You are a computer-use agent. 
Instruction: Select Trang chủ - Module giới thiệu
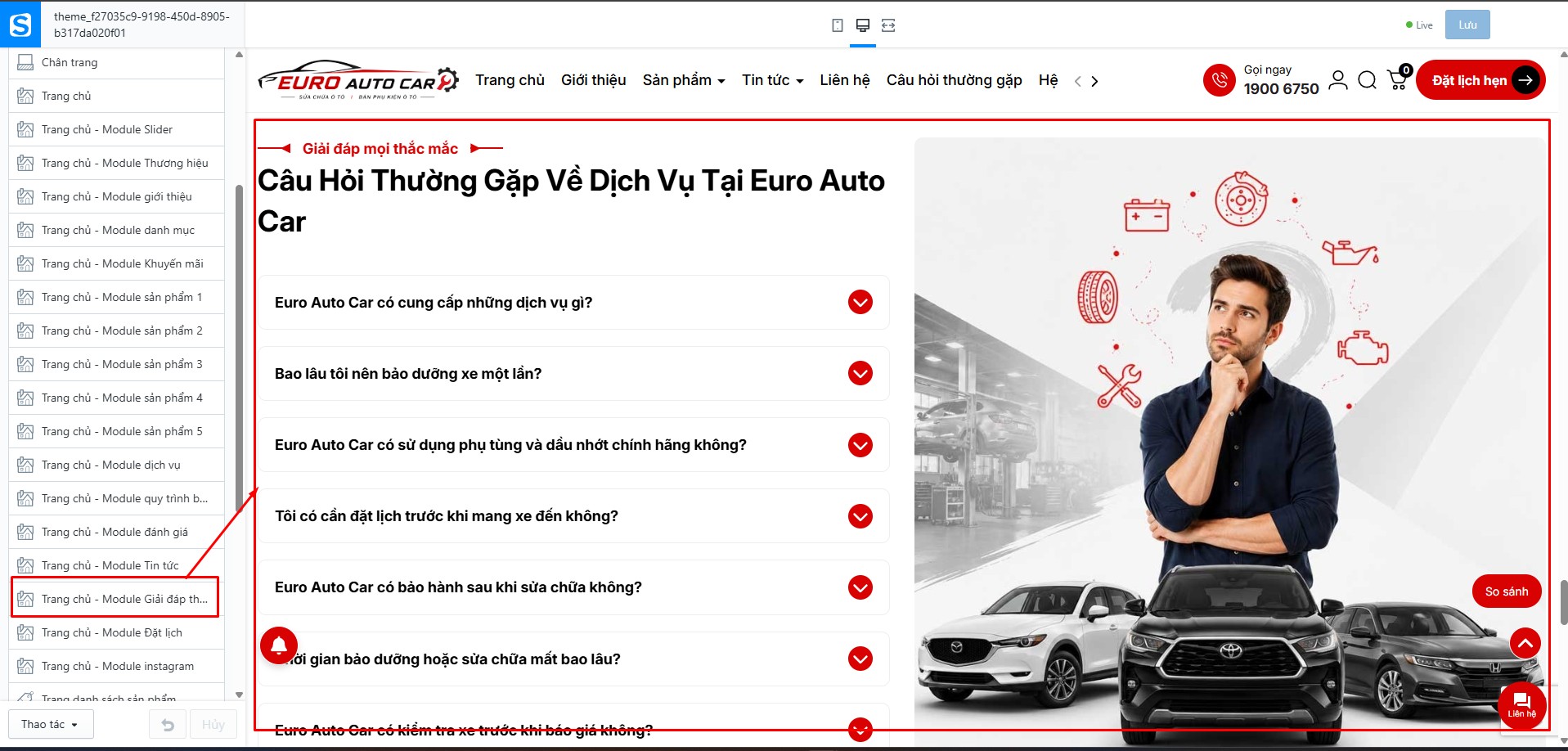[117, 196]
